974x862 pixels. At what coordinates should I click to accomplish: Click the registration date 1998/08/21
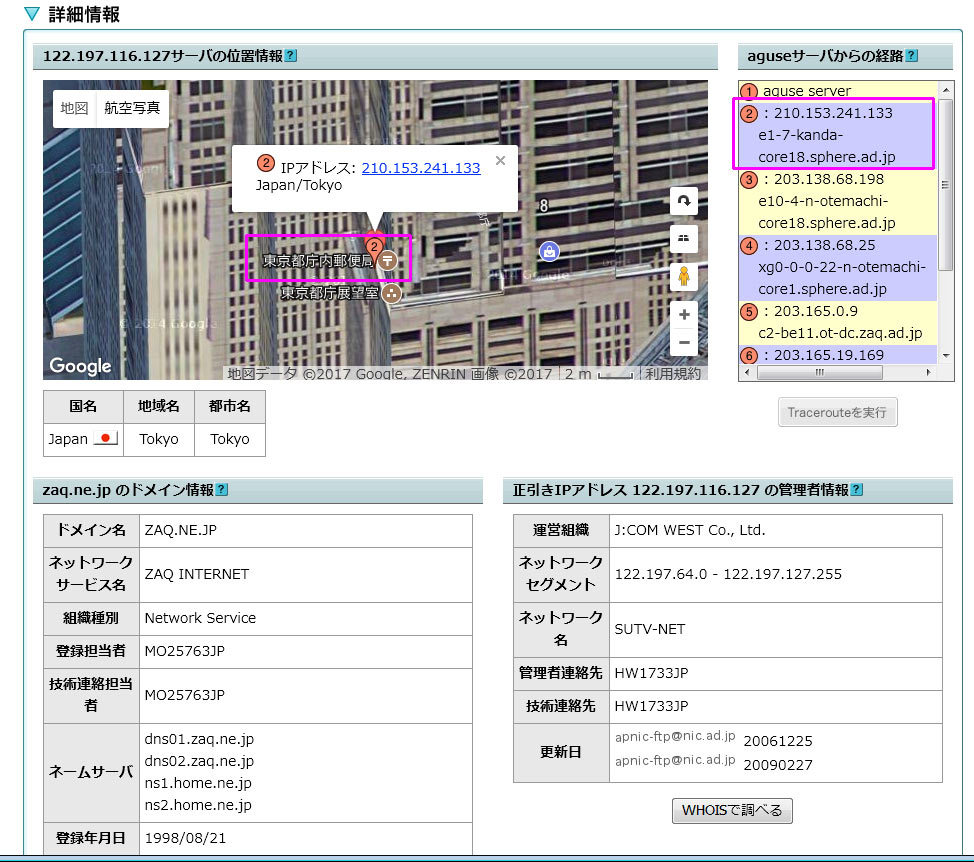[x=185, y=838]
